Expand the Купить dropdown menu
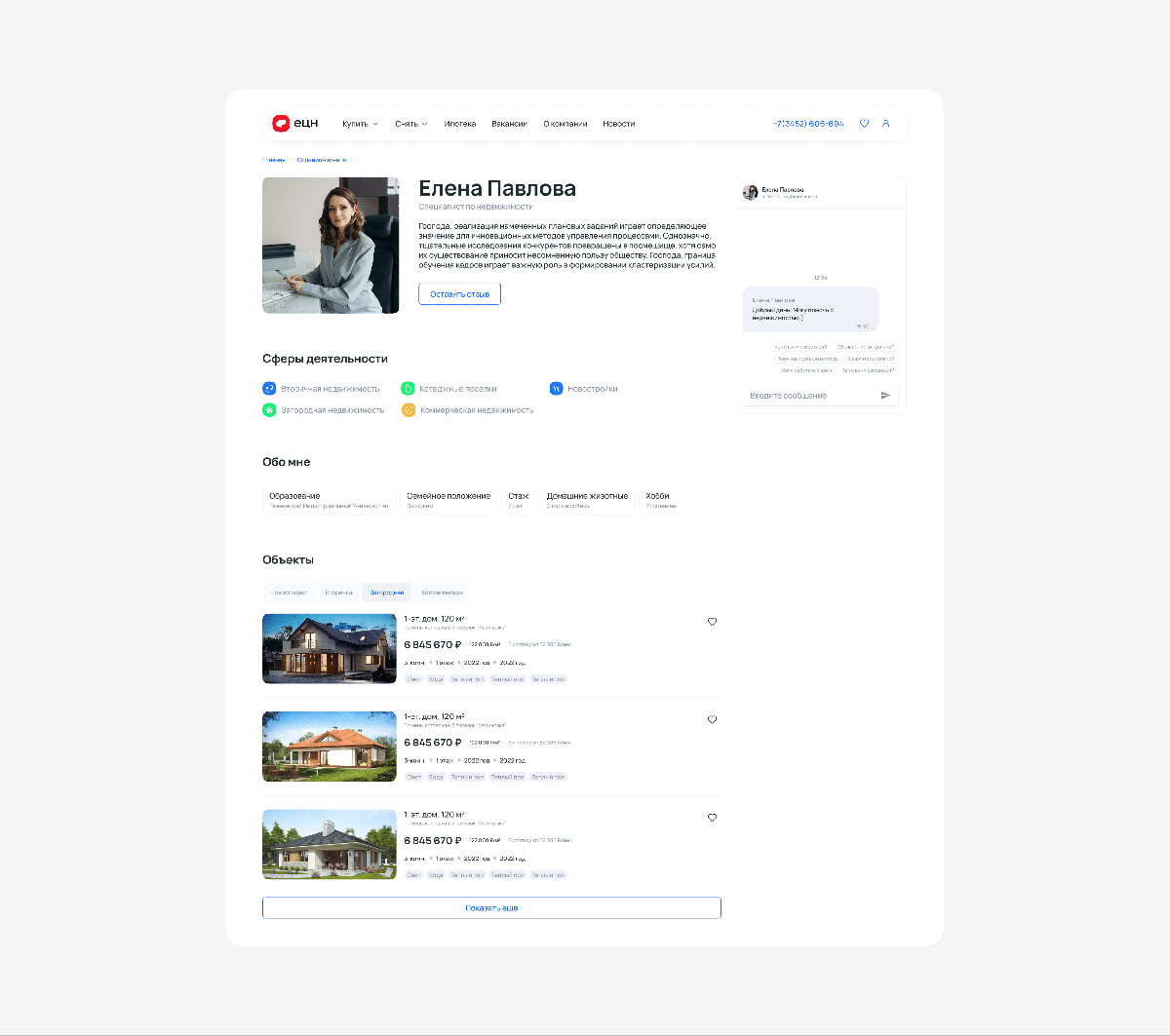Viewport: 1170px width, 1036px height. 360,124
